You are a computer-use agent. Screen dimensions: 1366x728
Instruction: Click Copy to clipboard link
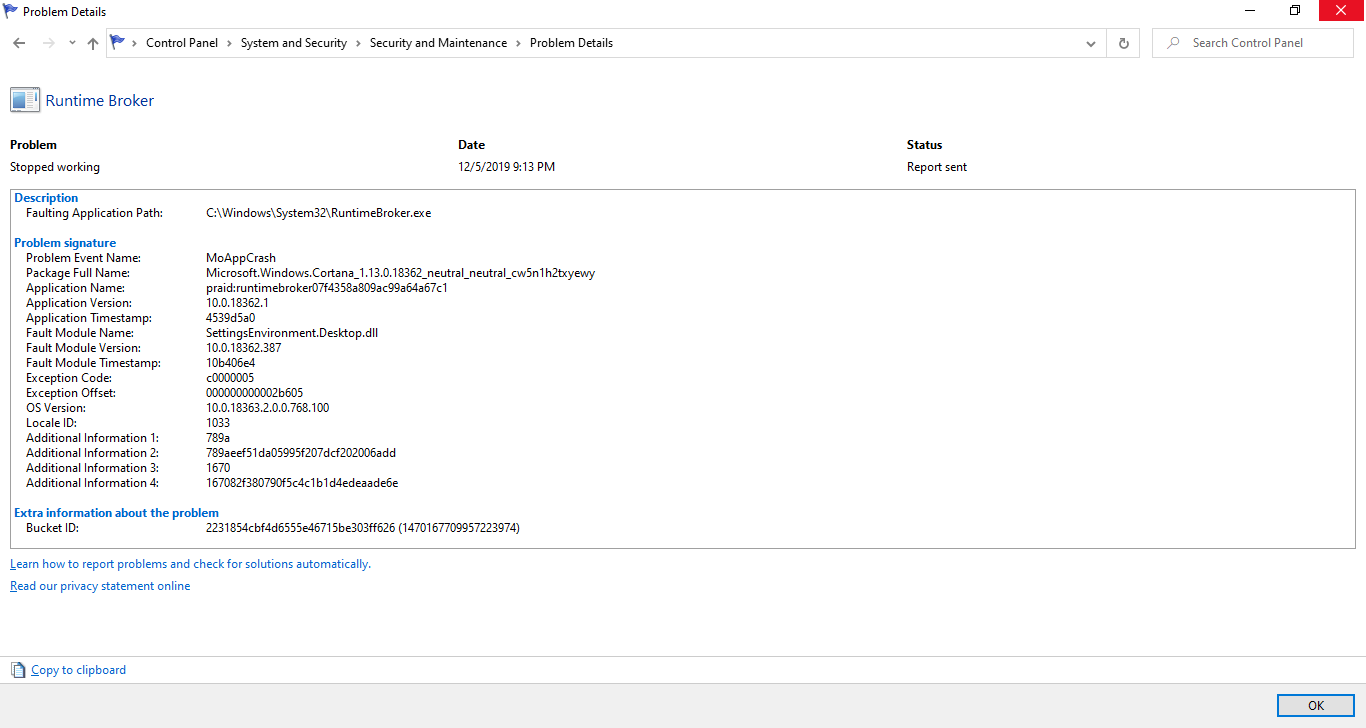click(79, 670)
